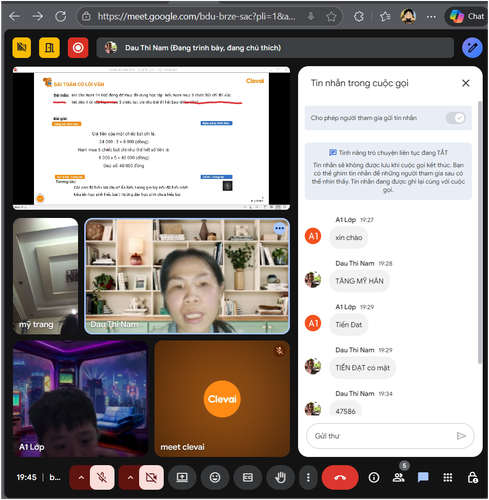Image resolution: width=489 pixels, height=500 pixels.
Task: Go back in the browser
Action: pos(14,16)
